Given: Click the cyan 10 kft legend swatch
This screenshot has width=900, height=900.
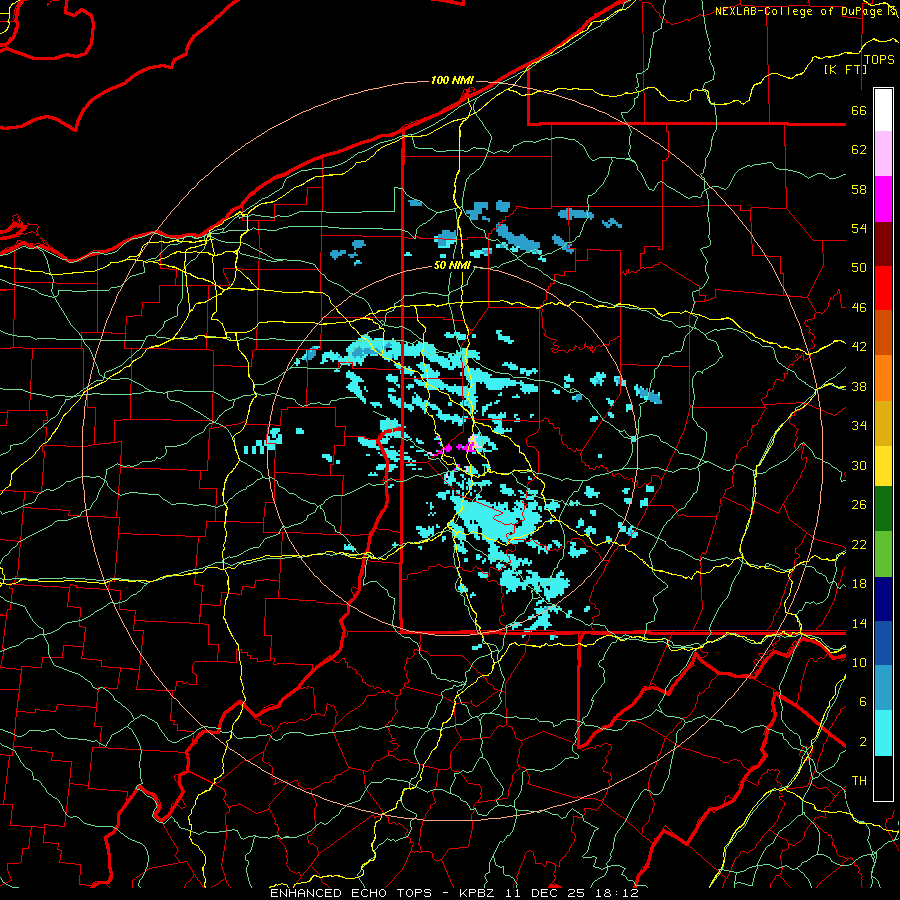Looking at the screenshot, I should [x=883, y=733].
